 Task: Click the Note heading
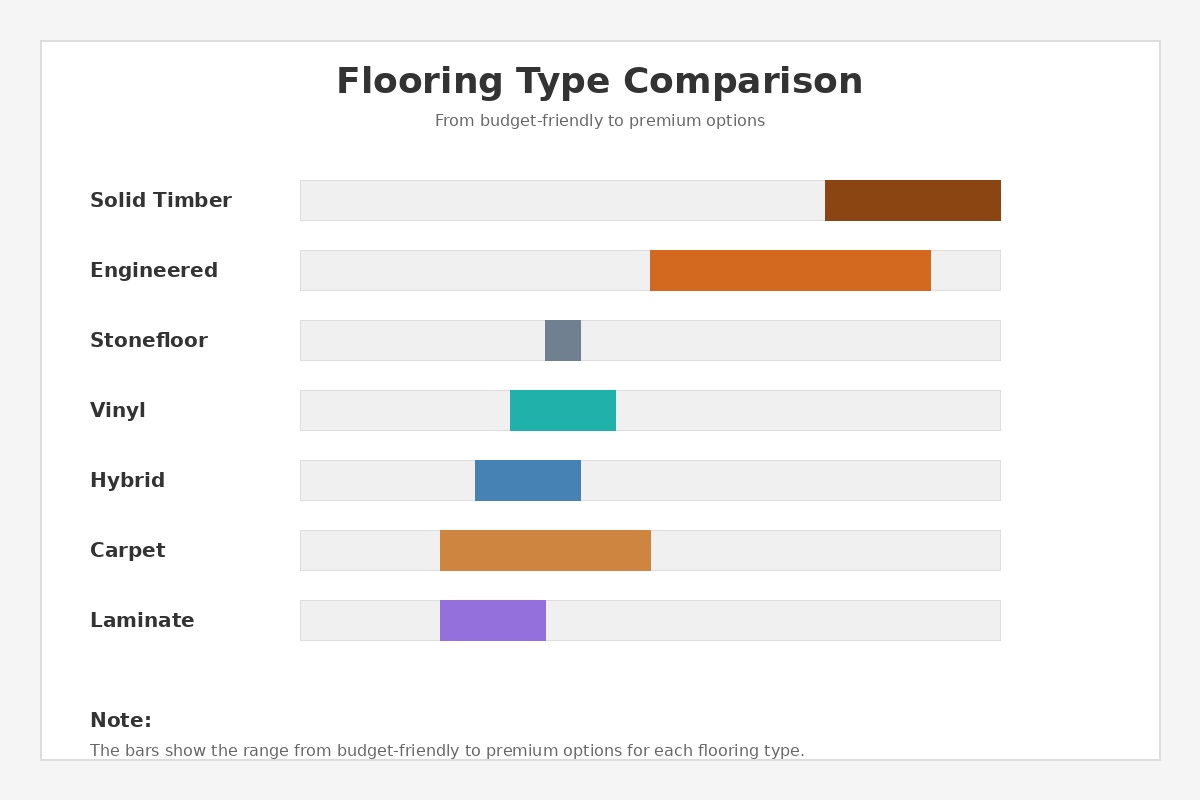point(121,721)
